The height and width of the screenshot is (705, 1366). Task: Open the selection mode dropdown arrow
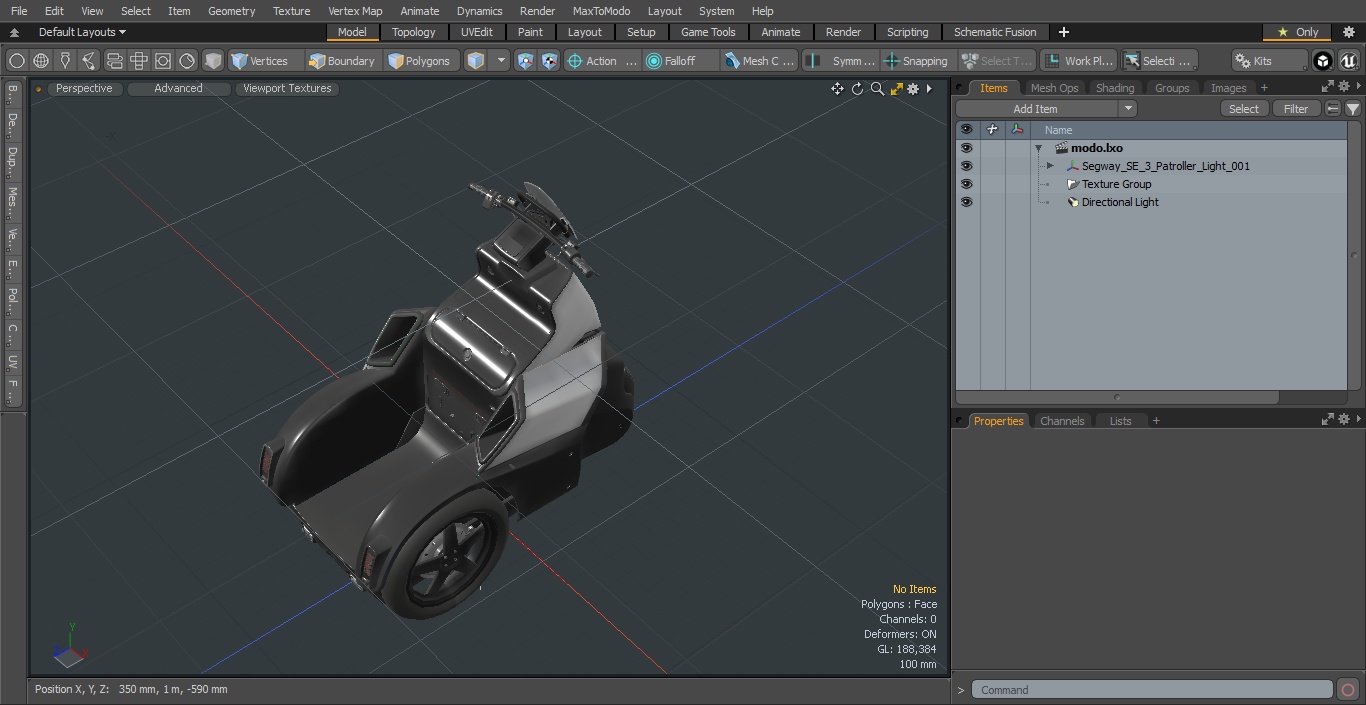[501, 61]
